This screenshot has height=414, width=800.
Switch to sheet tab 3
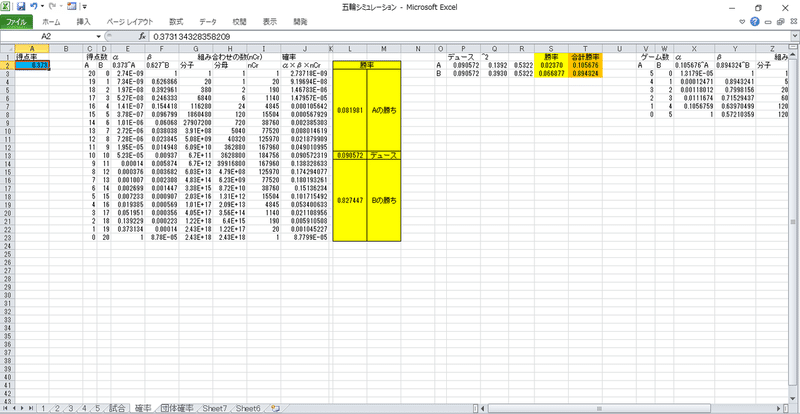70,408
